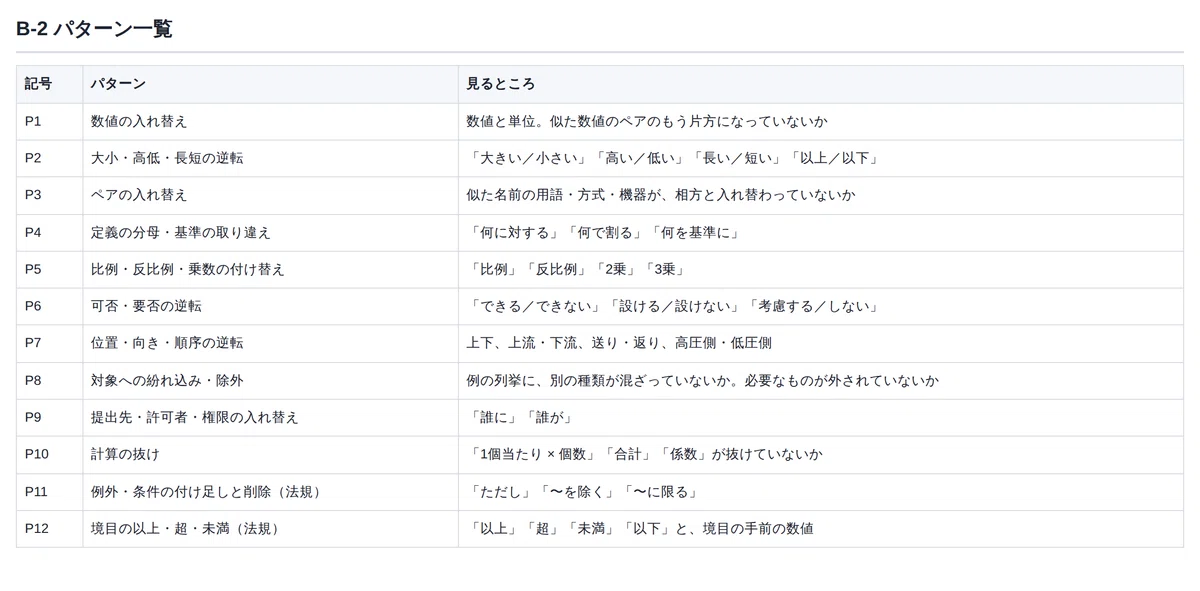Click the description '「比例」「反比例」「2乗」「3乗」'
1200x591 pixels.
pyautogui.click(x=578, y=269)
